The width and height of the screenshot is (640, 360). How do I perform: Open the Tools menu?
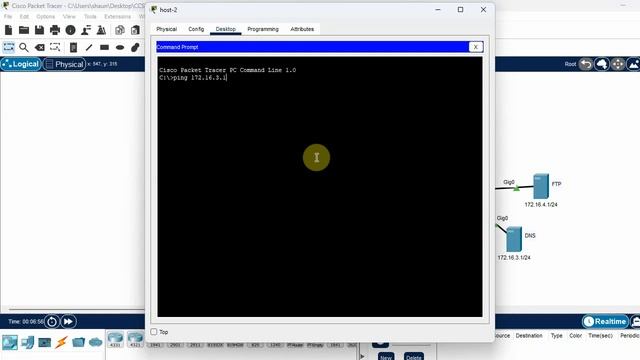coord(90,16)
